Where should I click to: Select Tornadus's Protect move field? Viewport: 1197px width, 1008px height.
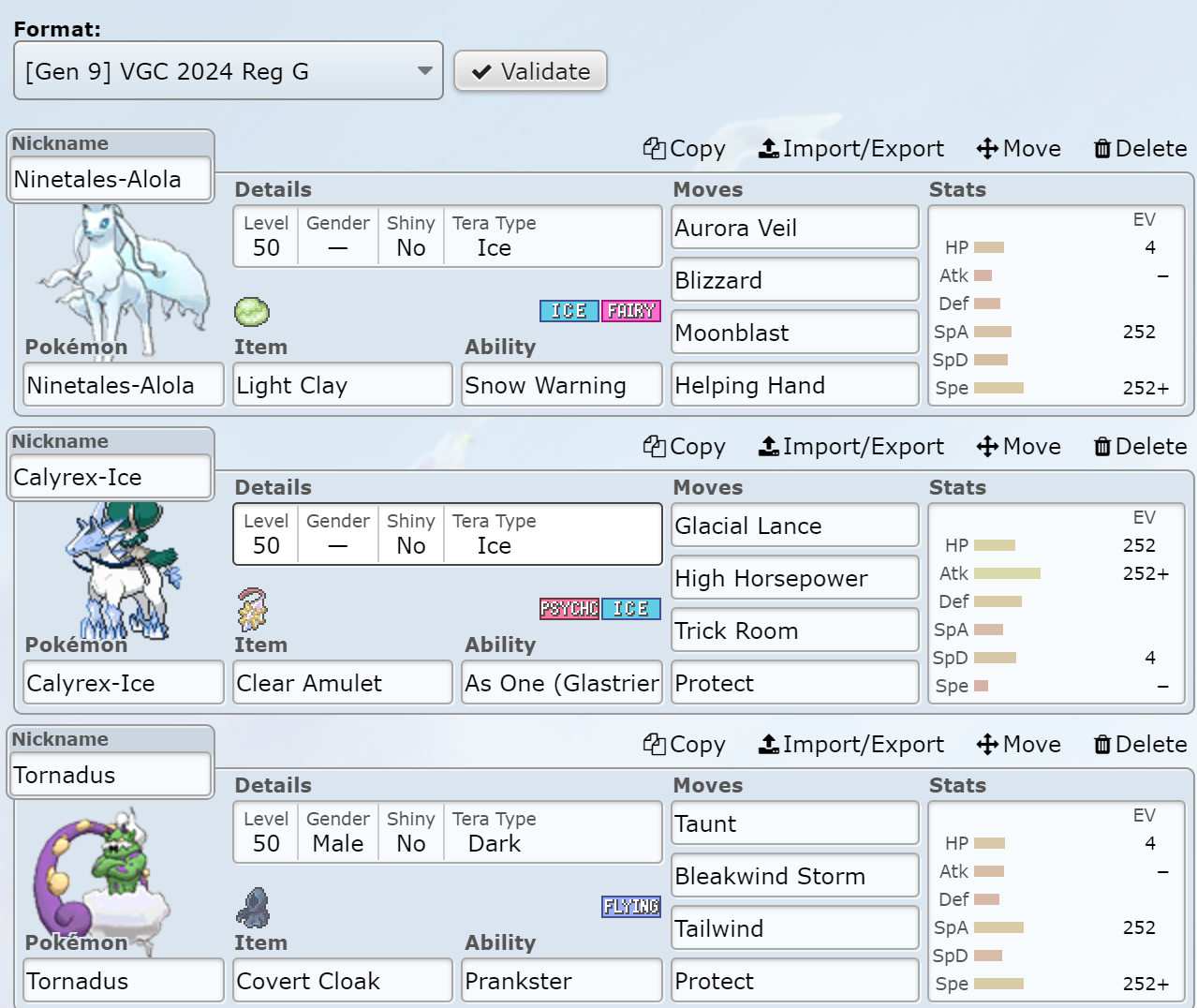[x=795, y=981]
